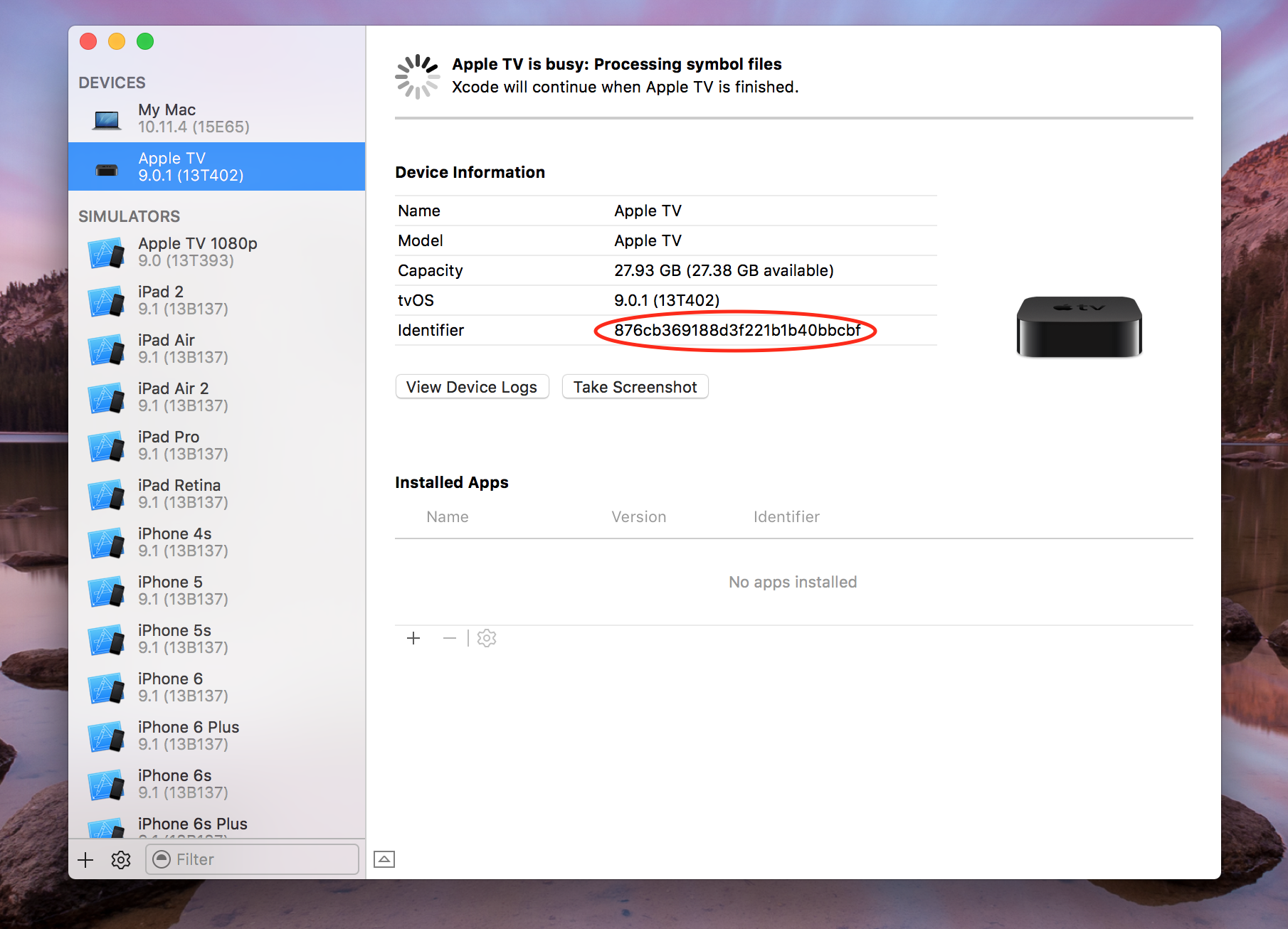
Task: Minimize the Devices window
Action: 117,41
